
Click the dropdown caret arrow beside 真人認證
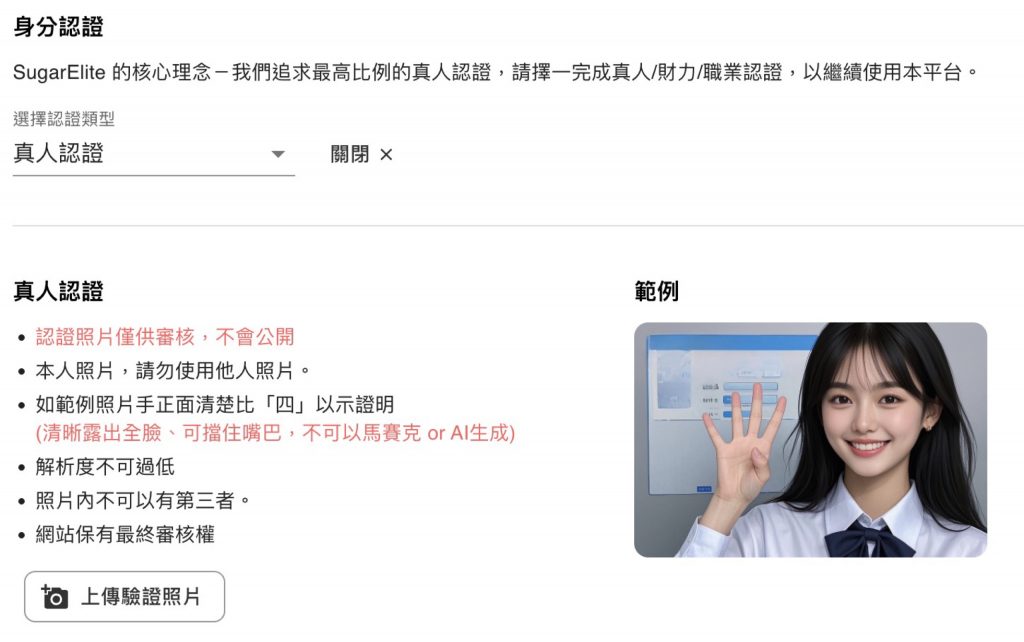(278, 154)
